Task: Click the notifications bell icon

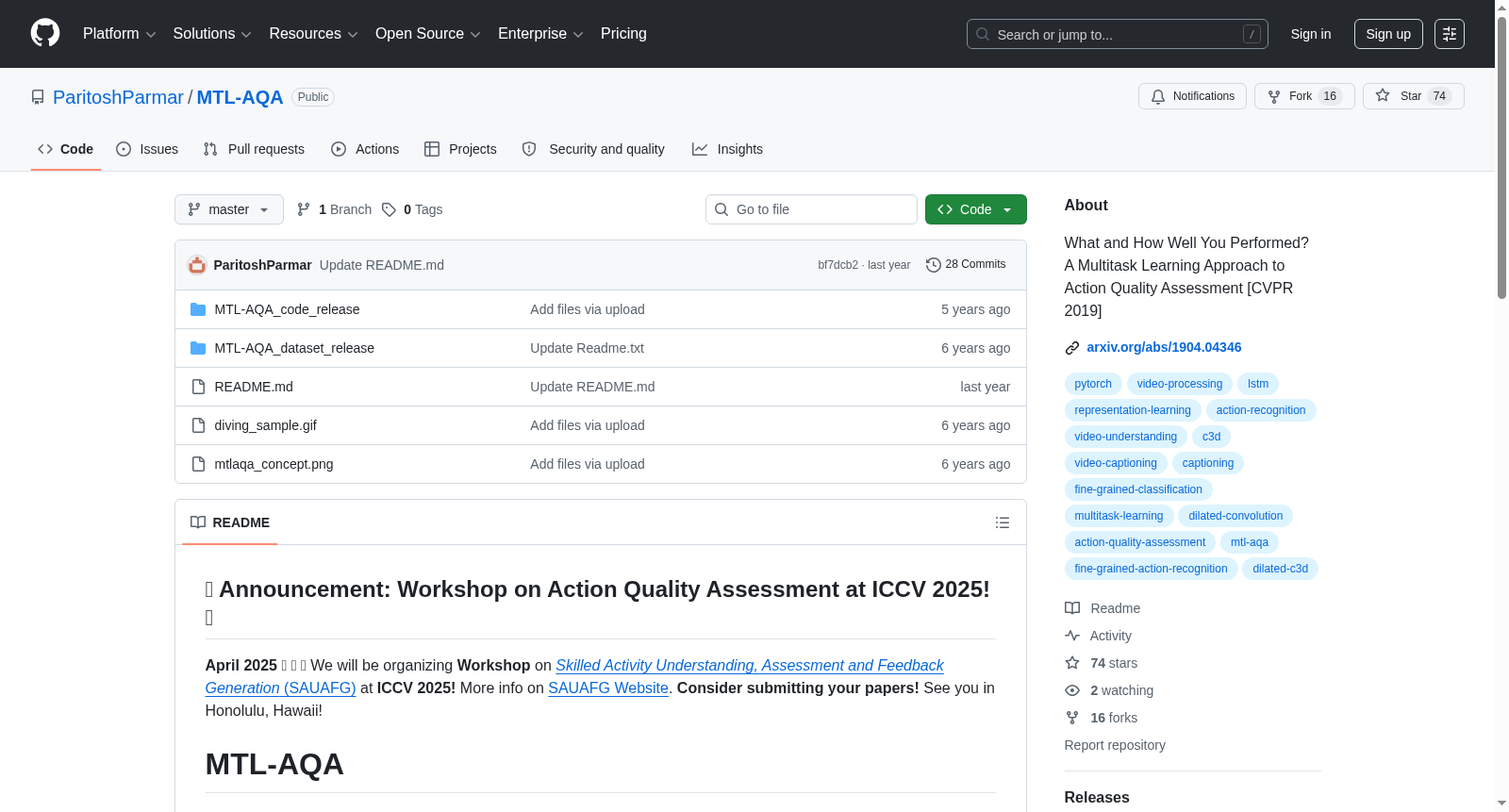Action: pyautogui.click(x=1158, y=96)
